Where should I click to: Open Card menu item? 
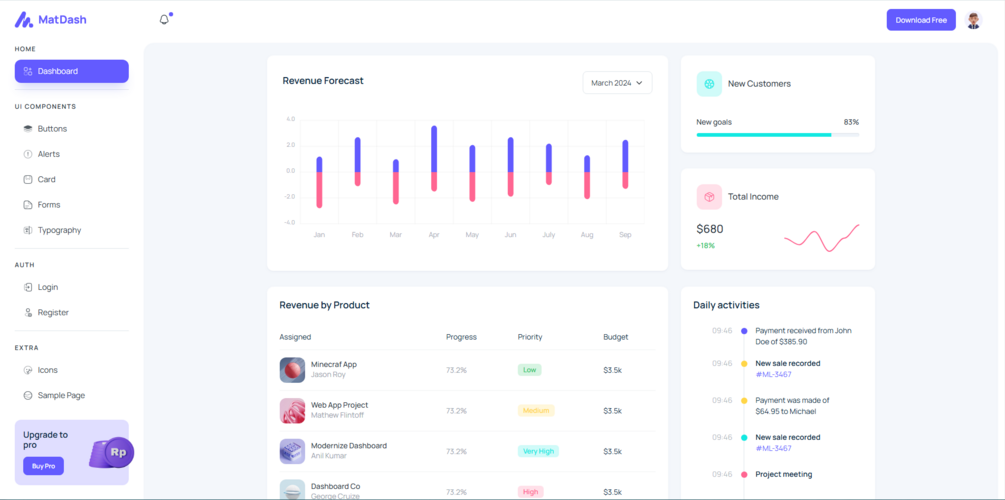pyautogui.click(x=72, y=179)
